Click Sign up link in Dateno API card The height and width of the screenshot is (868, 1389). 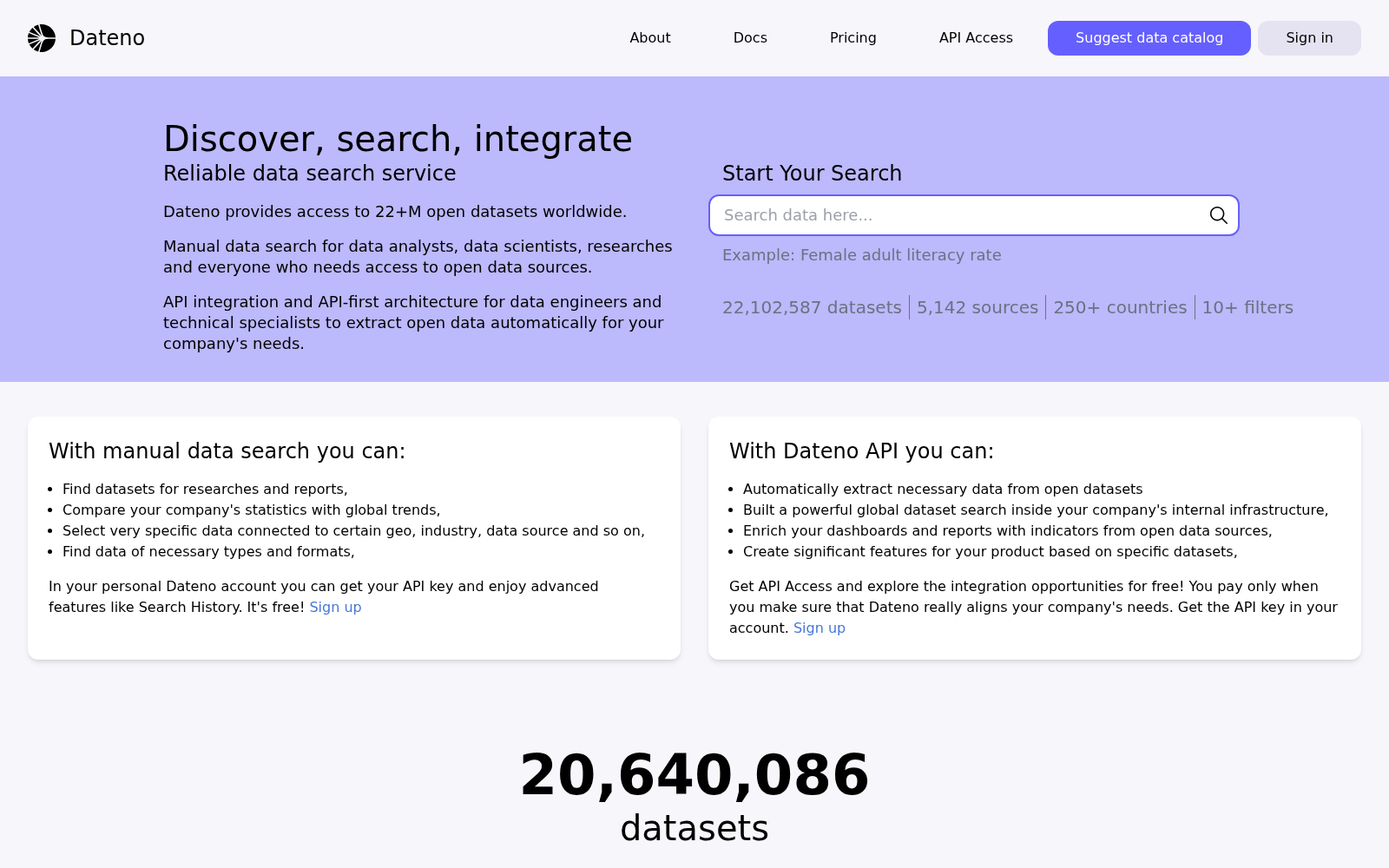point(820,628)
